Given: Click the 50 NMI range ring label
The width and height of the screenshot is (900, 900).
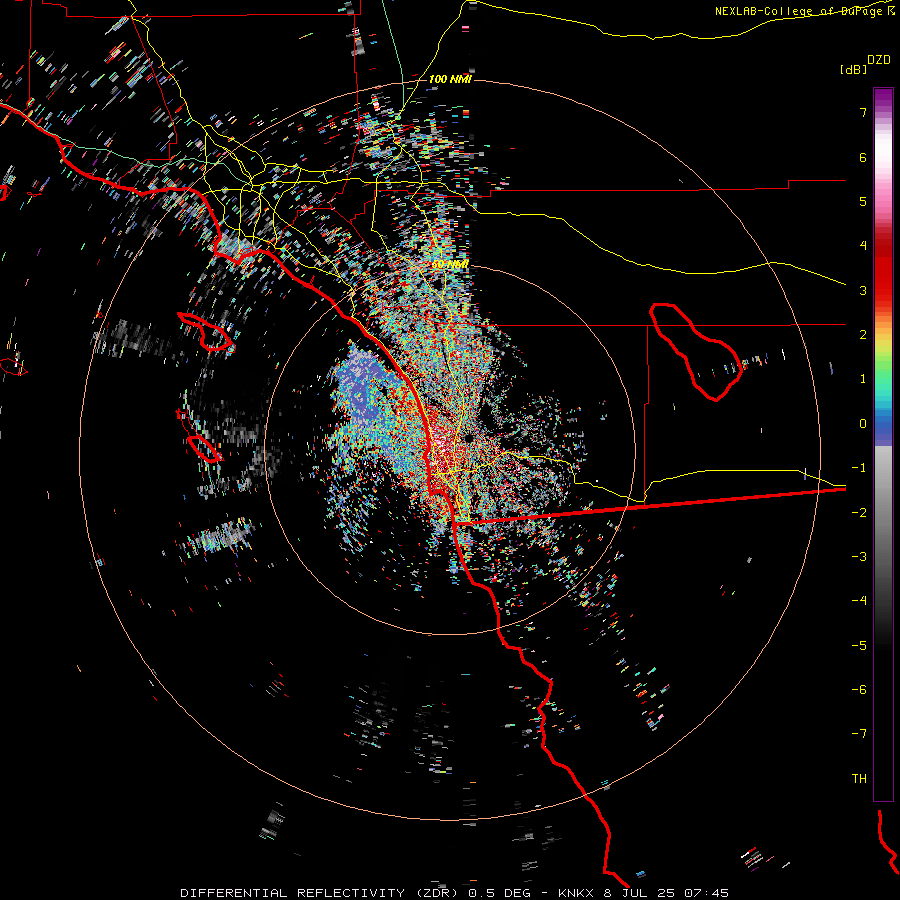Looking at the screenshot, I should pyautogui.click(x=450, y=264).
